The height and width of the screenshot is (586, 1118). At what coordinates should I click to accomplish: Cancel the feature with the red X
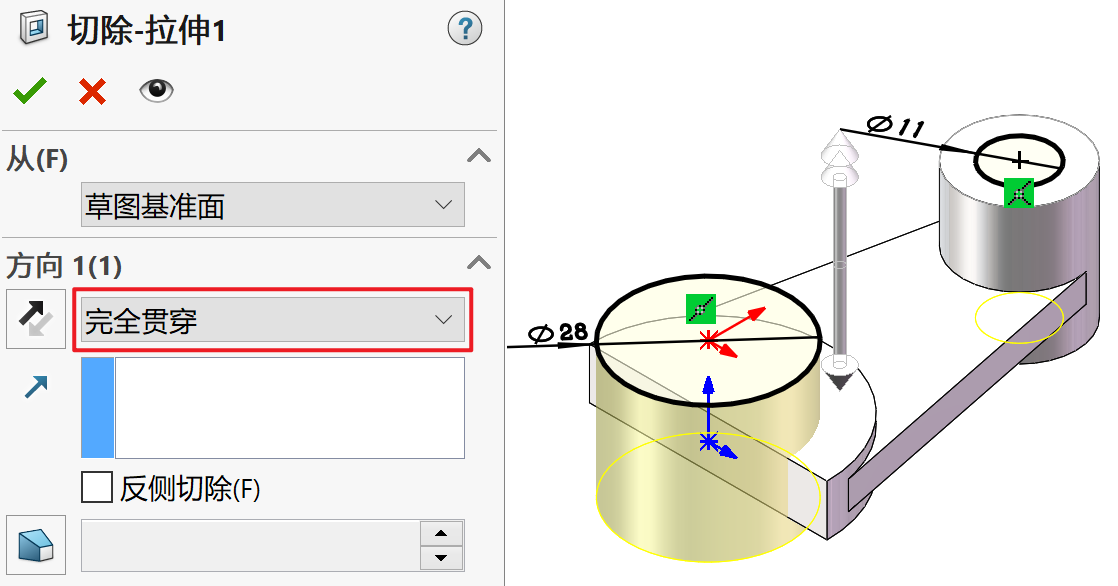coord(93,91)
